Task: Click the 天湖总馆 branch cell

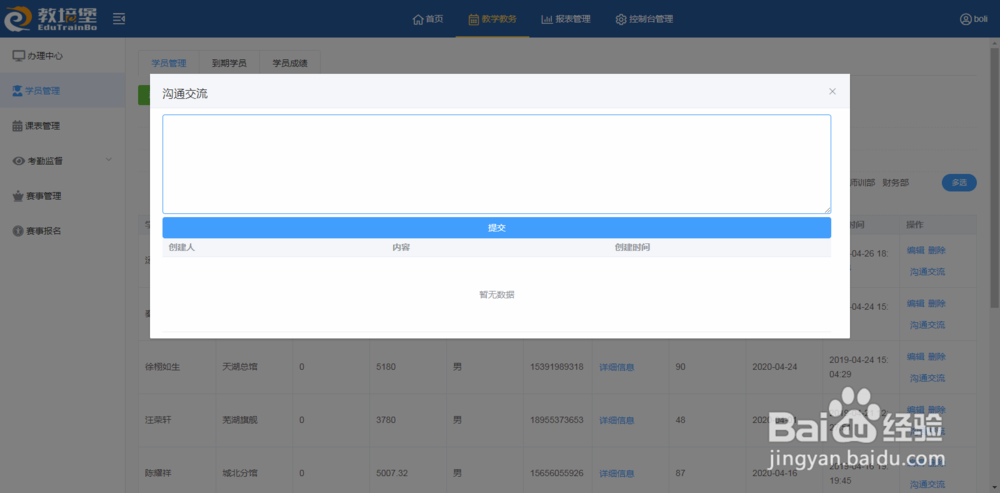Action: tap(240, 367)
